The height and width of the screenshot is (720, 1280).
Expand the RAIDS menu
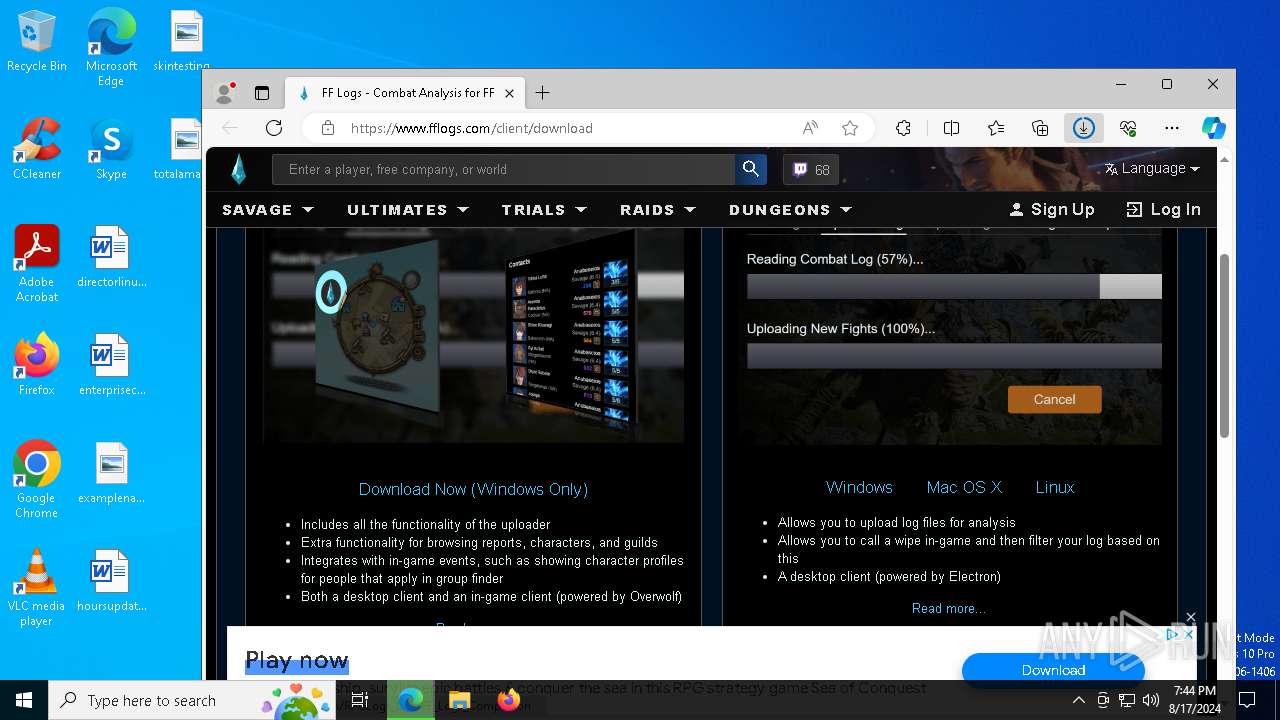(x=657, y=210)
